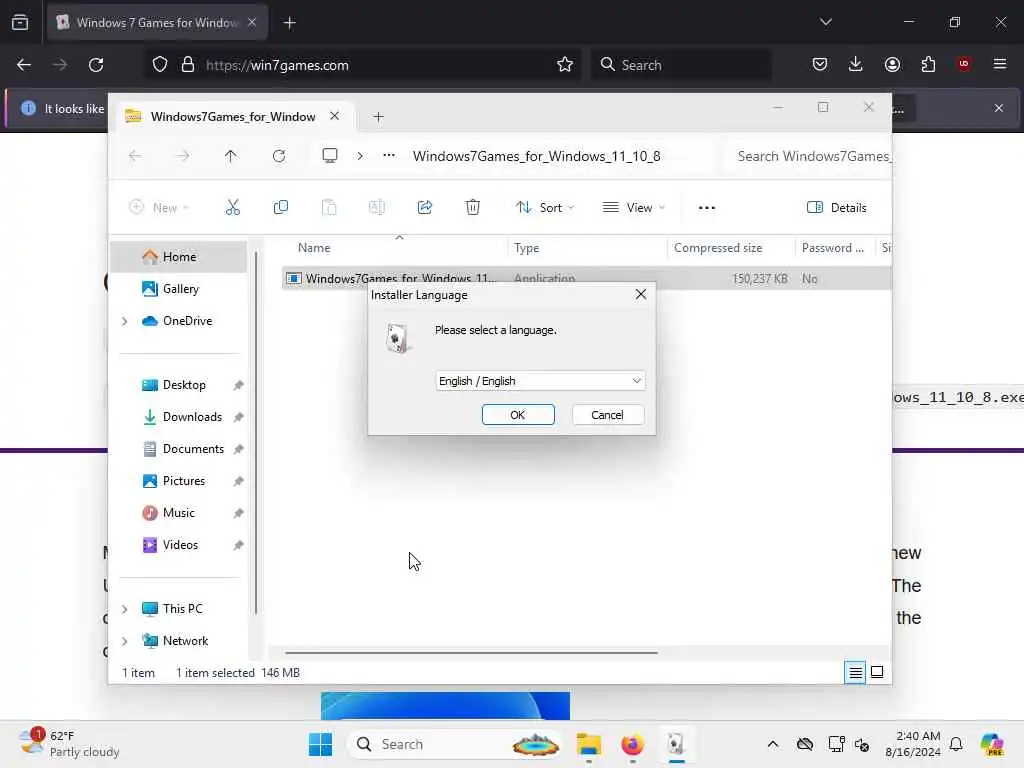This screenshot has width=1024, height=768.
Task: Click Explorer Refresh button
Action: [279, 156]
